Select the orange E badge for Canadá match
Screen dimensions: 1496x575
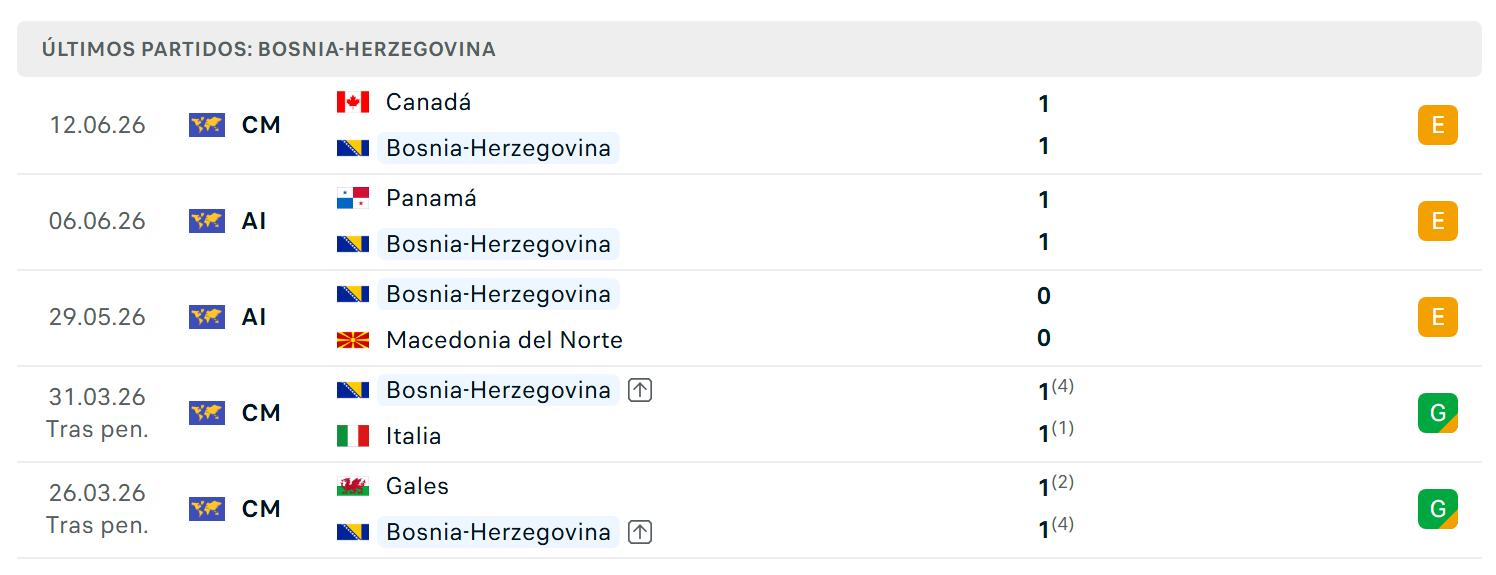click(1438, 125)
